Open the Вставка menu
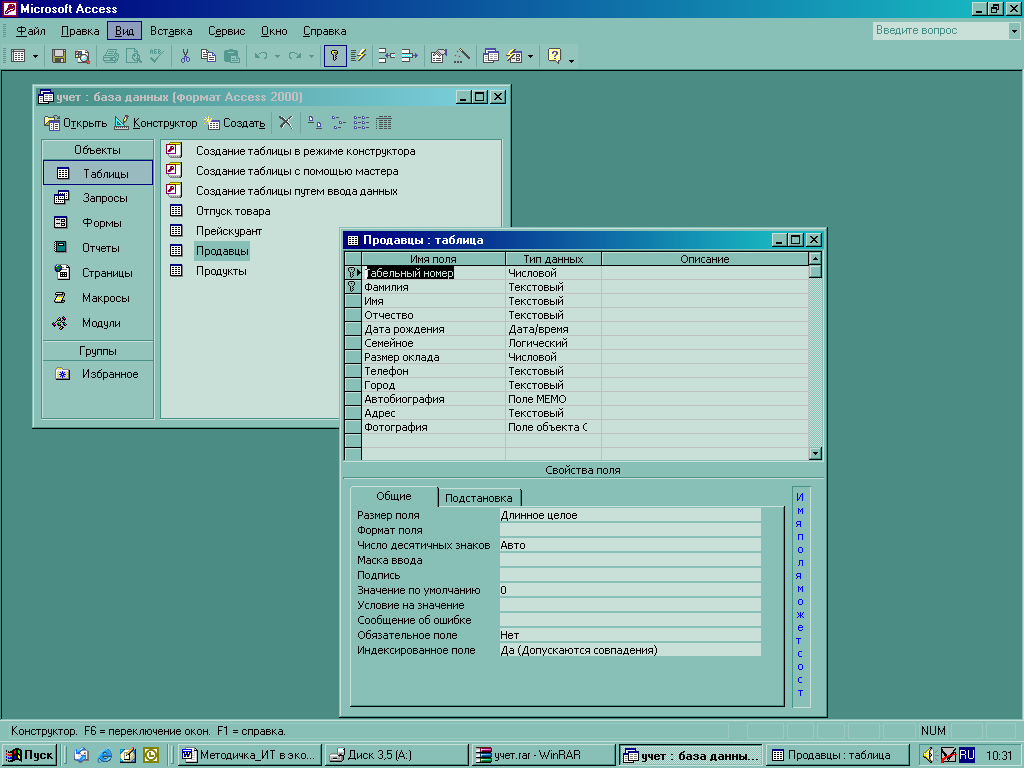The width and height of the screenshot is (1024, 768). pos(171,31)
